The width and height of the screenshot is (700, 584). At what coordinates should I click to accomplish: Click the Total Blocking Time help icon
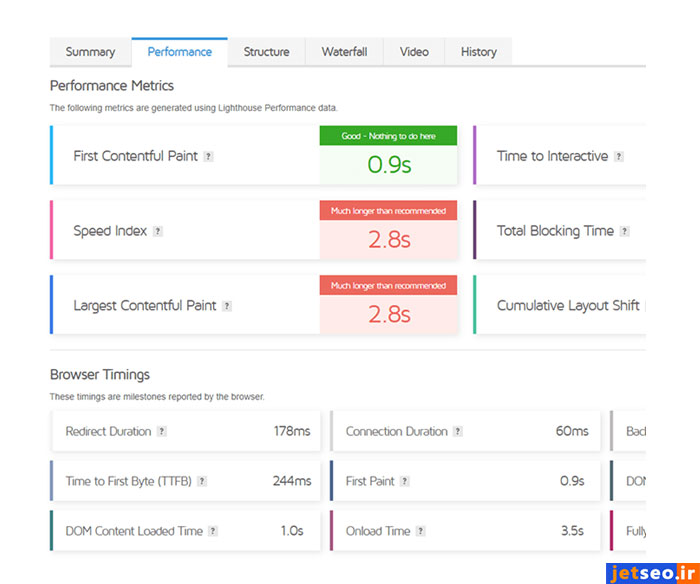tap(624, 232)
